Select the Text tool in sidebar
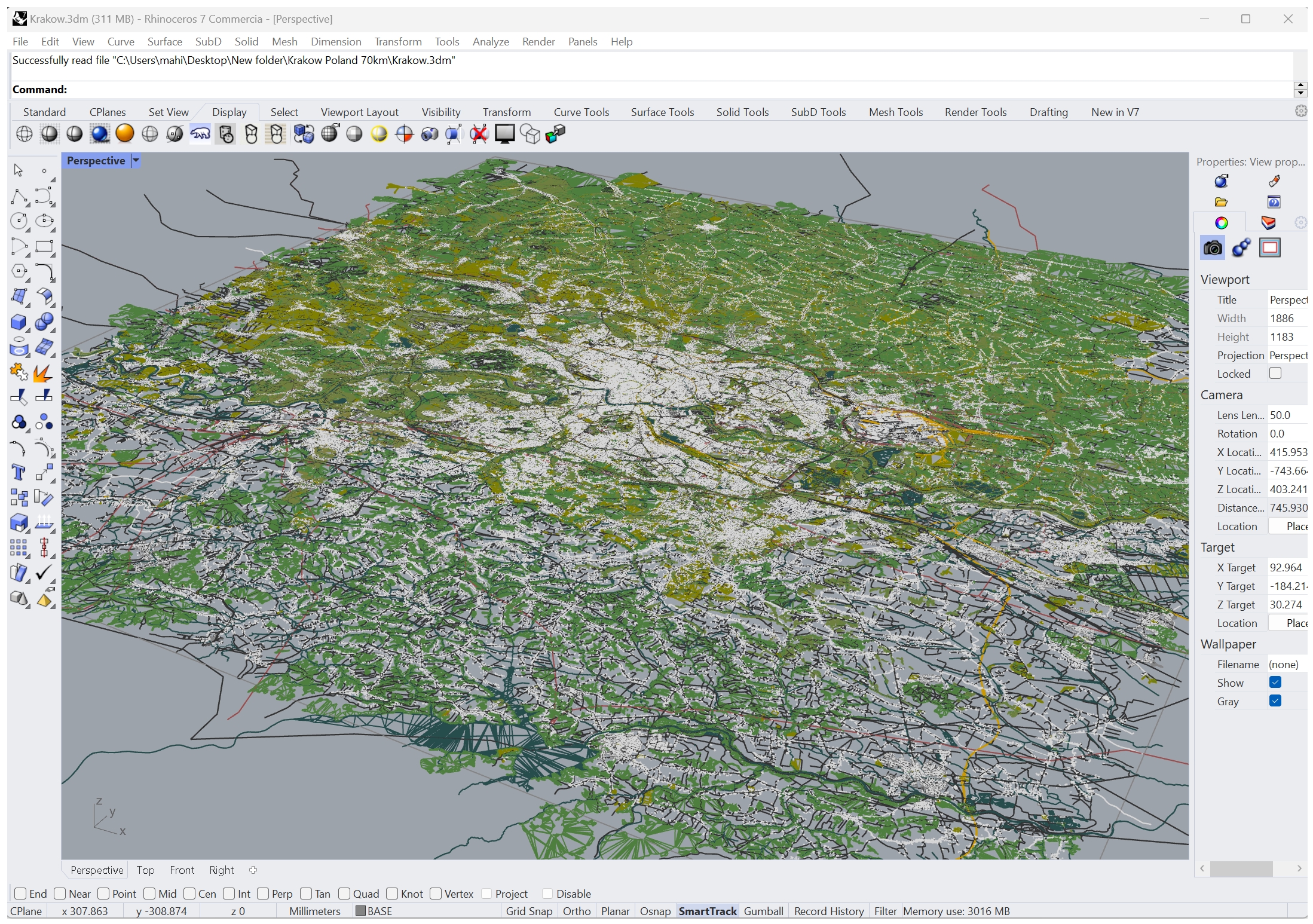Screen dimensions: 1313x924 19,473
